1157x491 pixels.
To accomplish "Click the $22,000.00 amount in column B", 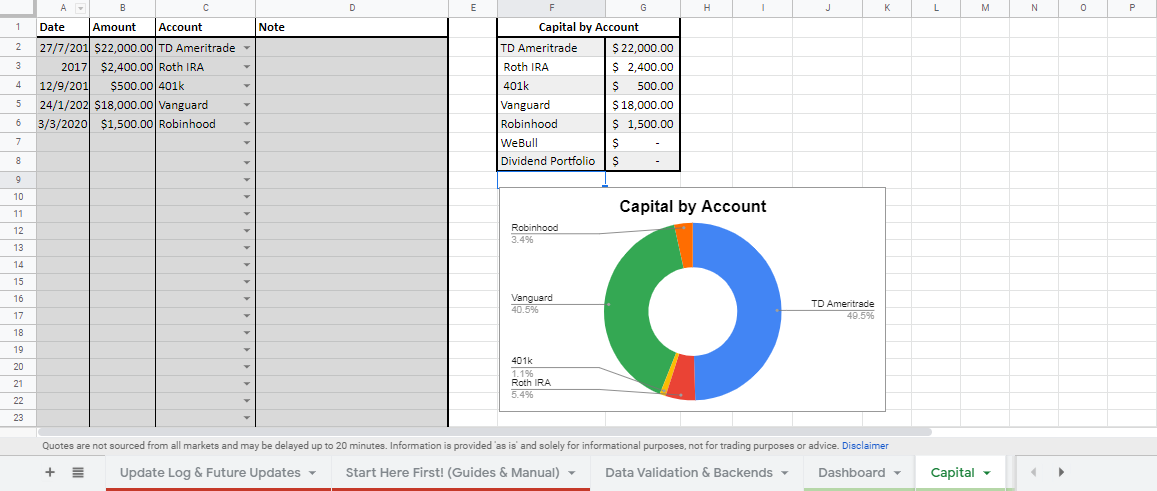I will [122, 48].
